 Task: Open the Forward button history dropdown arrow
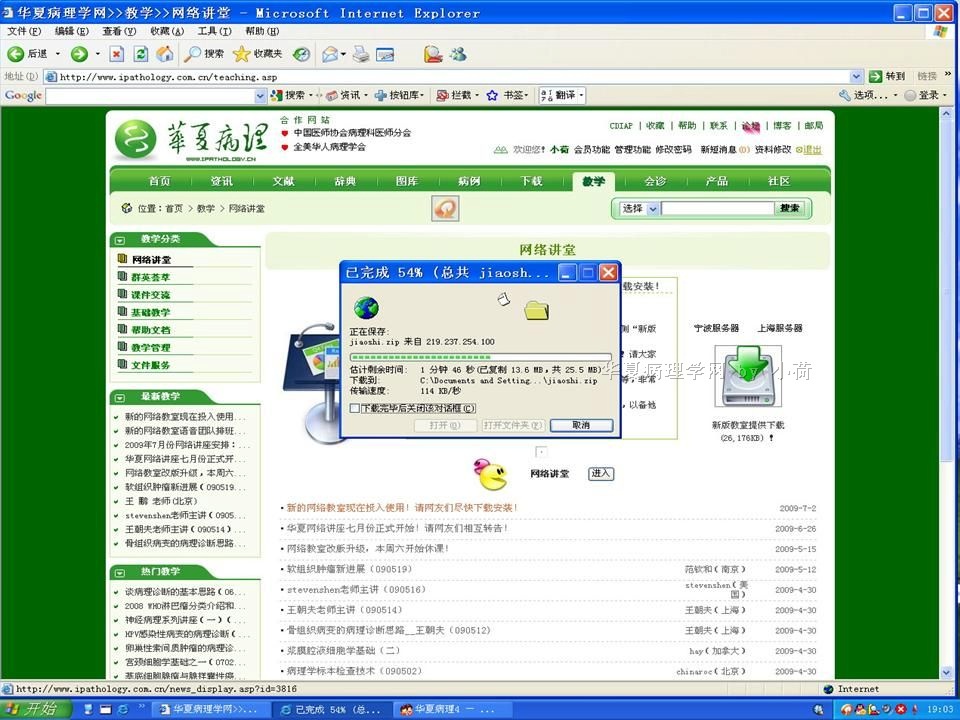[x=97, y=54]
